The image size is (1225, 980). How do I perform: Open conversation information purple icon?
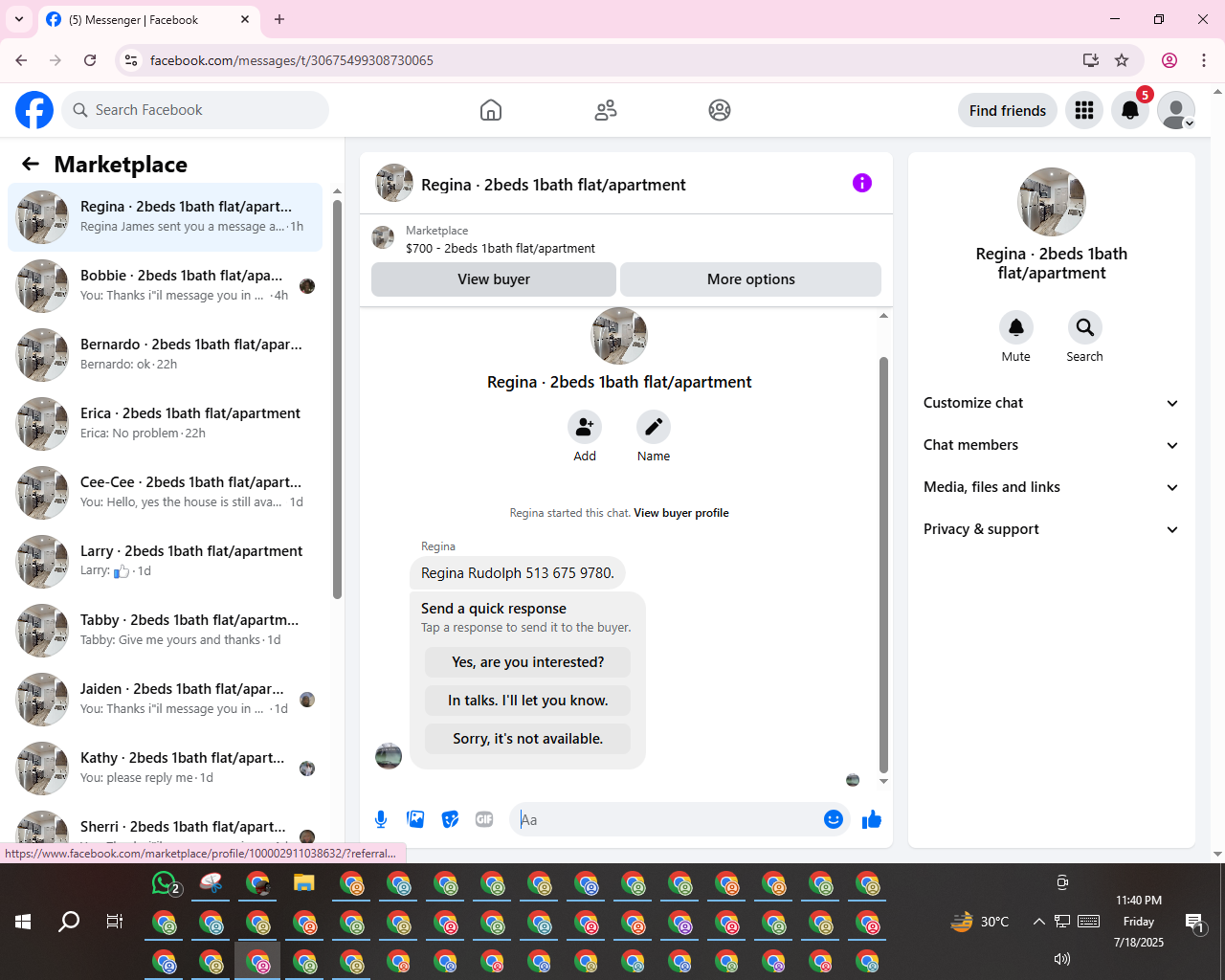[862, 183]
